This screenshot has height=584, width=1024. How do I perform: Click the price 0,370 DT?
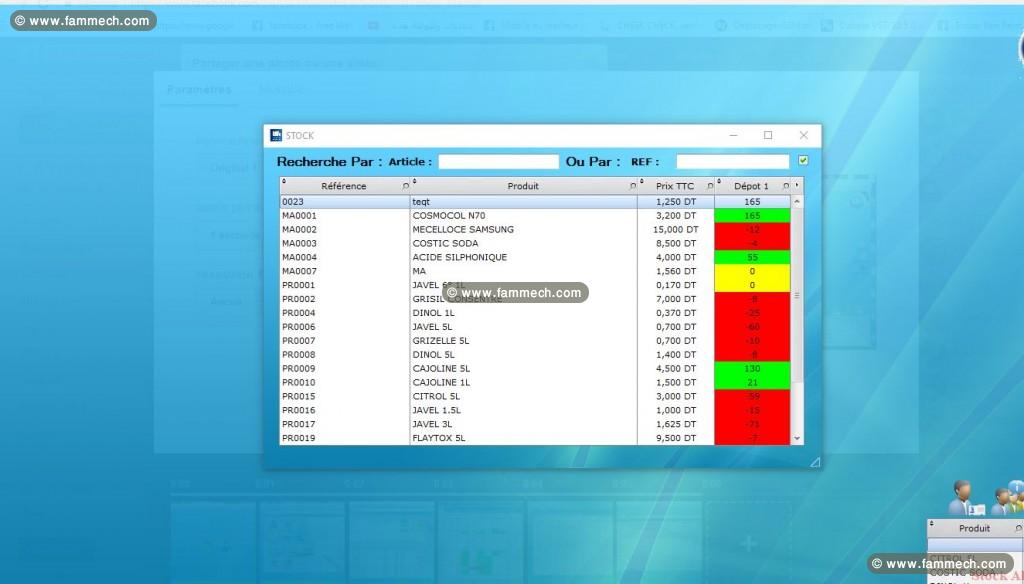click(676, 313)
